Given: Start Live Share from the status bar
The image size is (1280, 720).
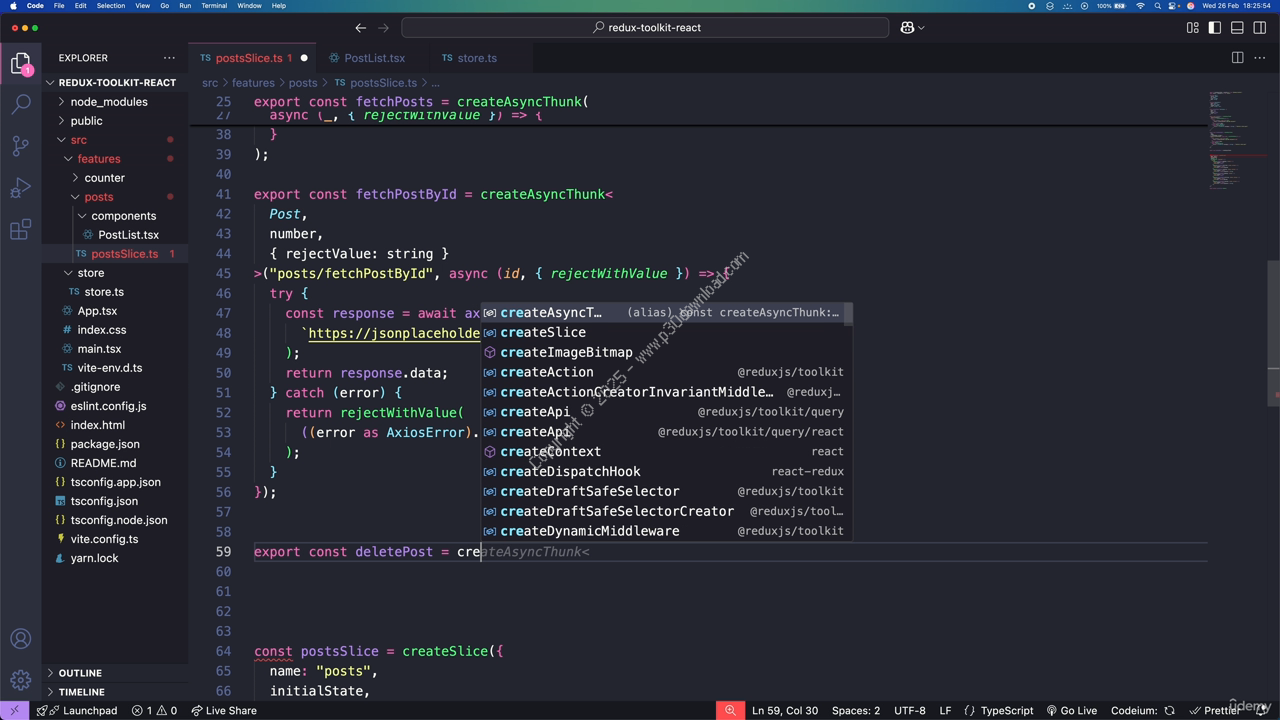Looking at the screenshot, I should [x=225, y=710].
